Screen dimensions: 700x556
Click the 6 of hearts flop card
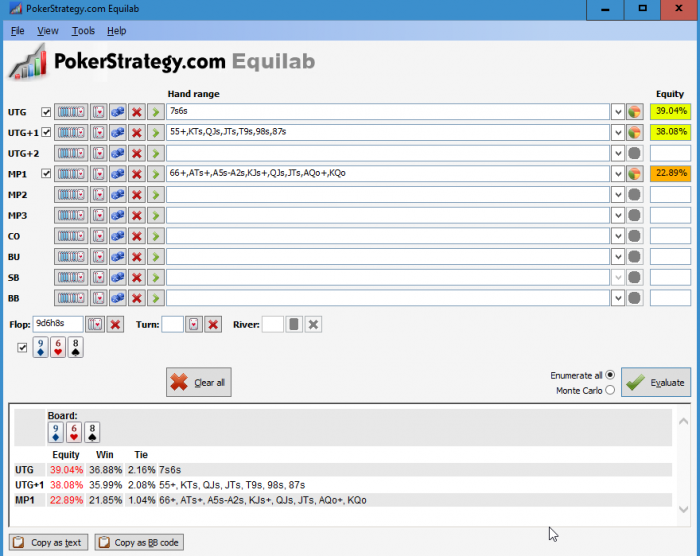coord(58,347)
